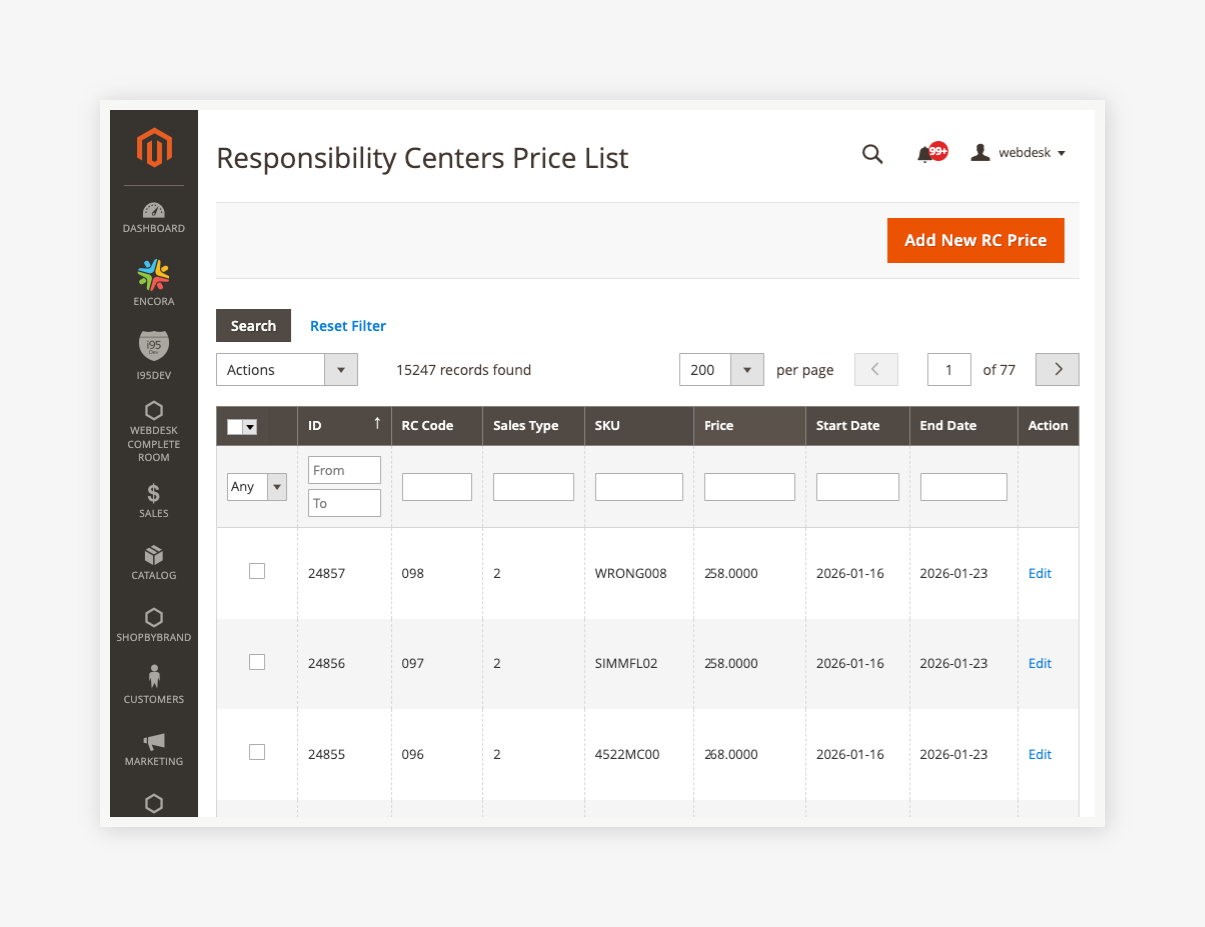Viewport: 1205px width, 927px height.
Task: Open the Any filter dropdown
Action: click(x=257, y=486)
